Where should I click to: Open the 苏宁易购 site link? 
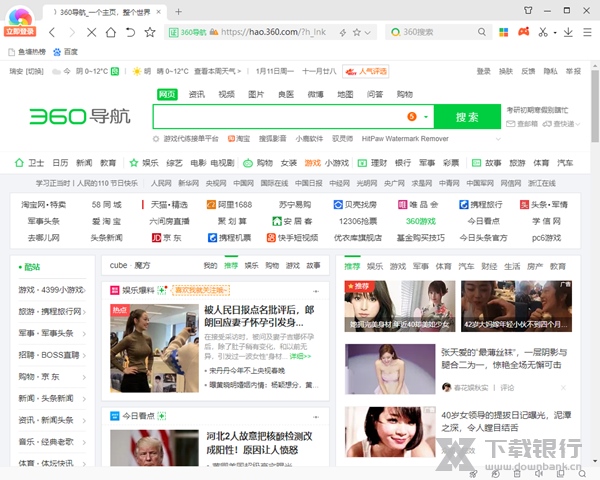pos(294,204)
